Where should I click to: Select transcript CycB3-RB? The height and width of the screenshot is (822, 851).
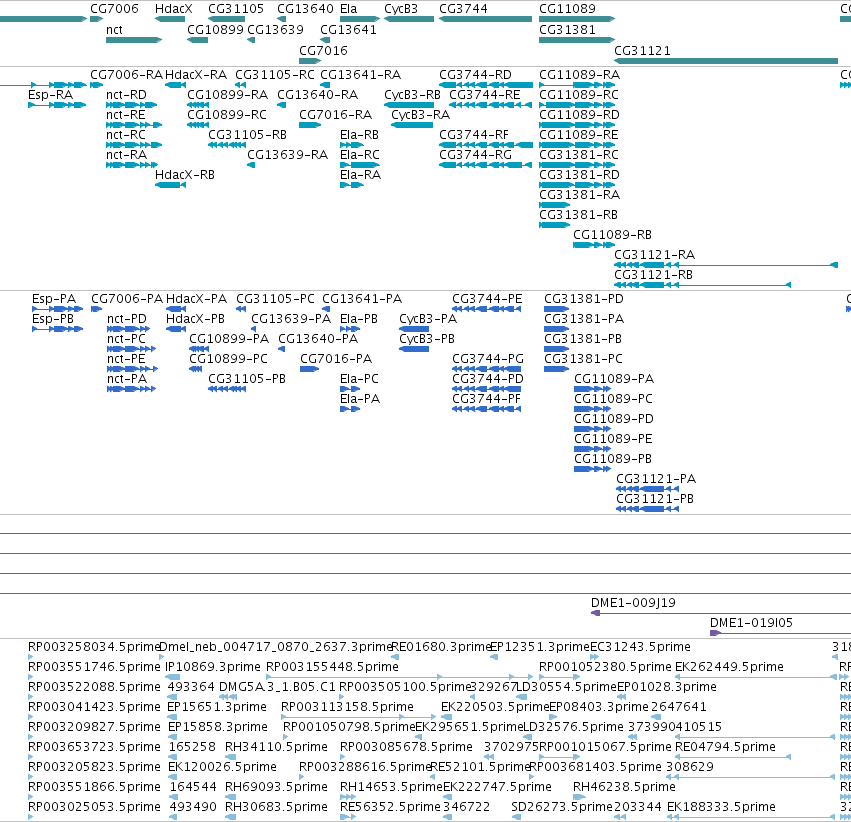click(412, 94)
